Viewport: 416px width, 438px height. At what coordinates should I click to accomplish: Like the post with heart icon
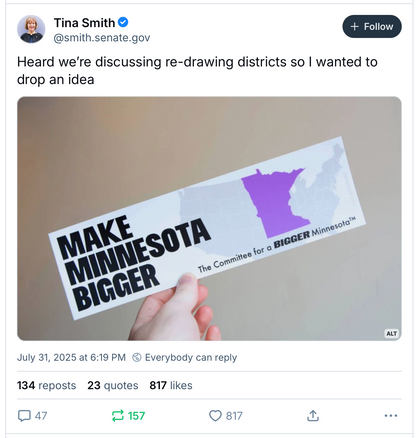215,416
